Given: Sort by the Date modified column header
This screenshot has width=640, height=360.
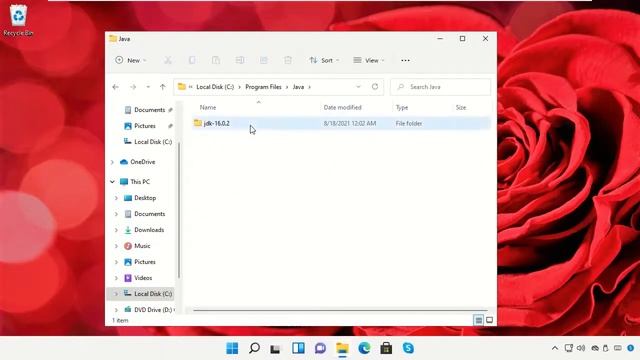Looking at the screenshot, I should click(x=342, y=107).
